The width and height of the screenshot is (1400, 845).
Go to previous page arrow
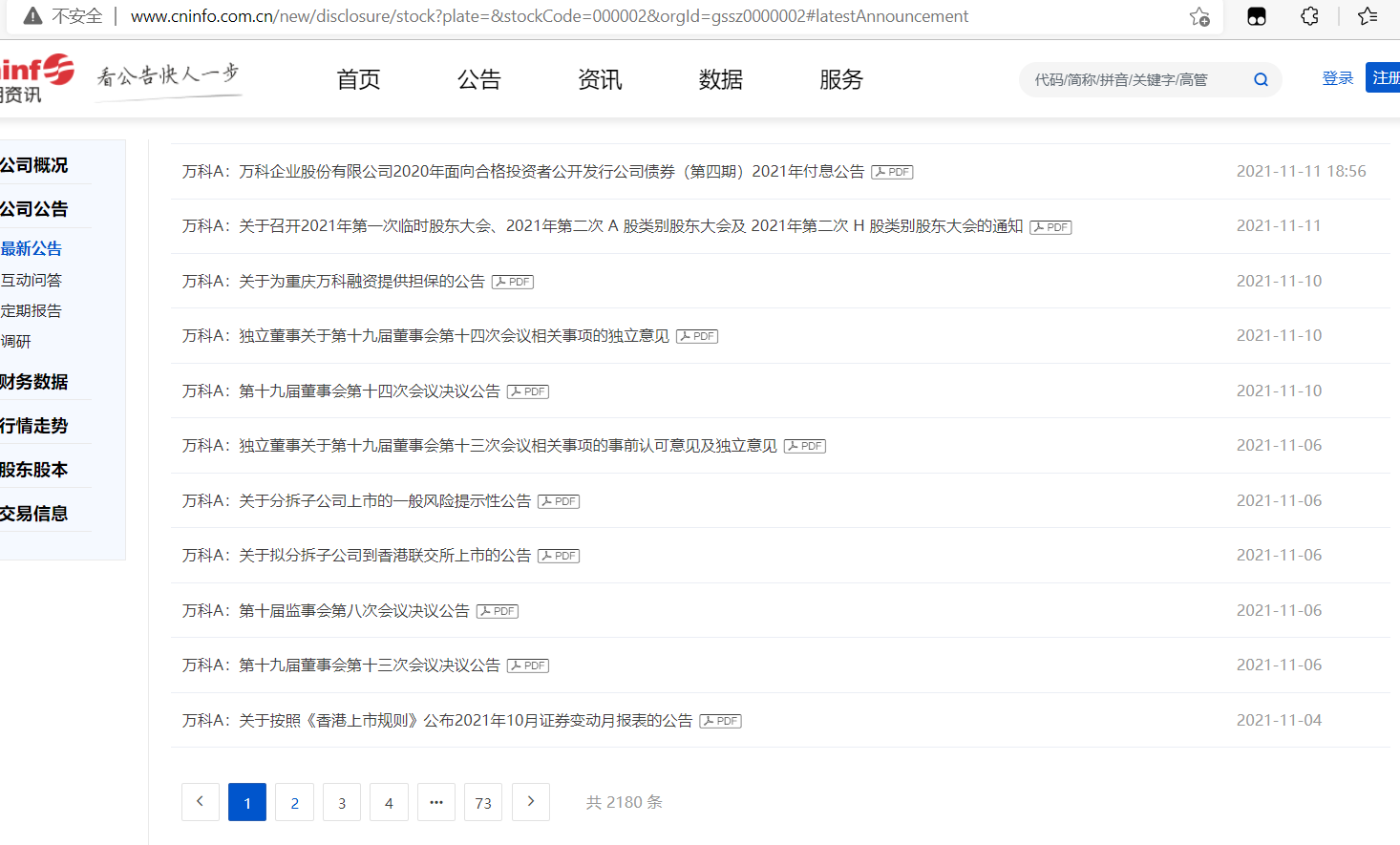click(201, 802)
